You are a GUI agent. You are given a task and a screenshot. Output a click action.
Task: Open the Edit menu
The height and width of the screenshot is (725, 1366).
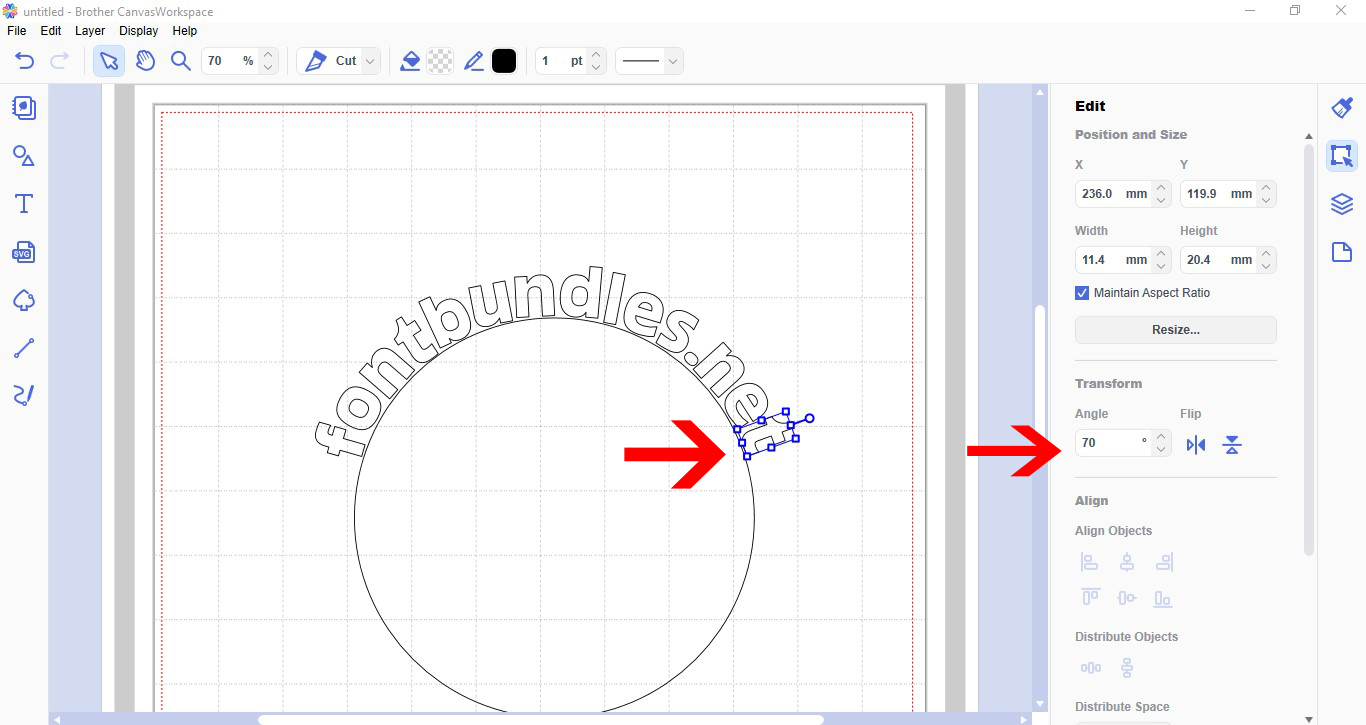[51, 31]
